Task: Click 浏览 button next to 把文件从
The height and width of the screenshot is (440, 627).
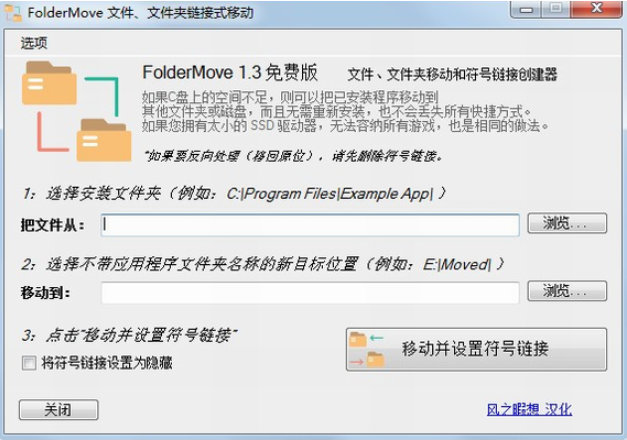Action: pos(567,223)
